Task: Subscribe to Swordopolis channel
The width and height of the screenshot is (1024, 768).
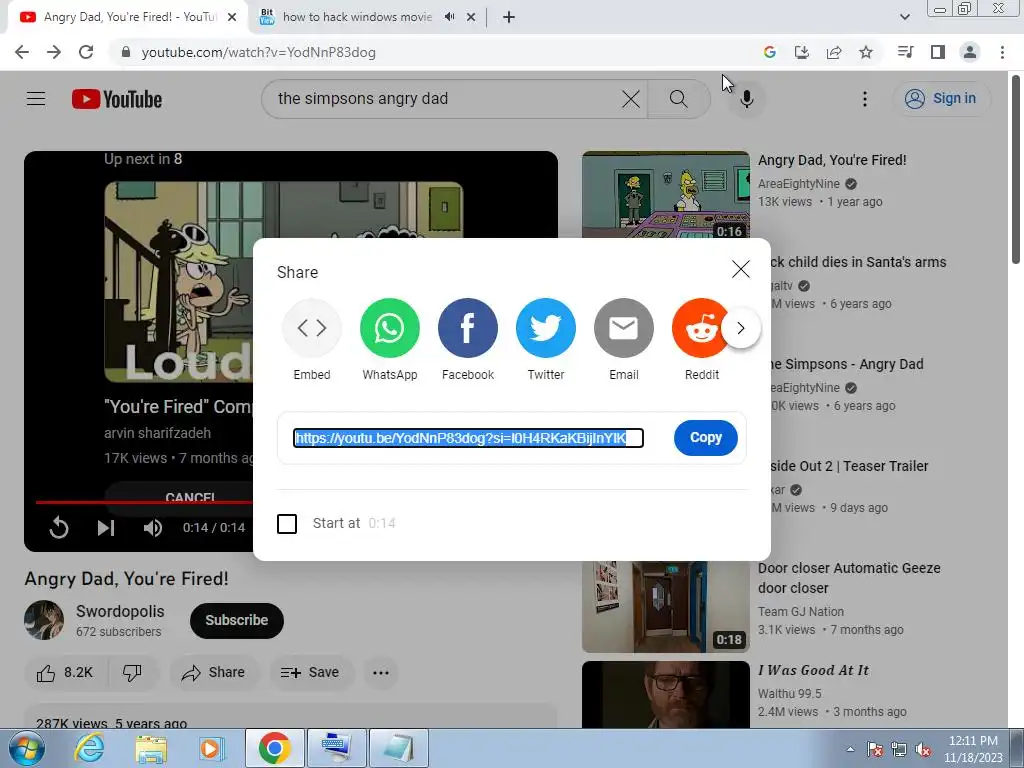Action: [x=236, y=620]
